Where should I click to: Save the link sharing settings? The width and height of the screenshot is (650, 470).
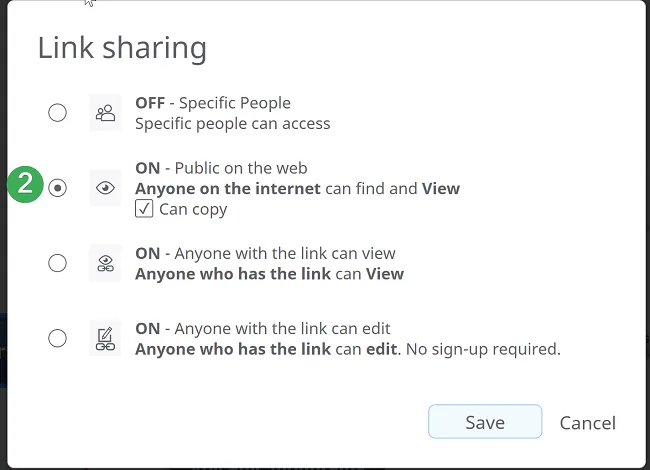[x=485, y=422]
